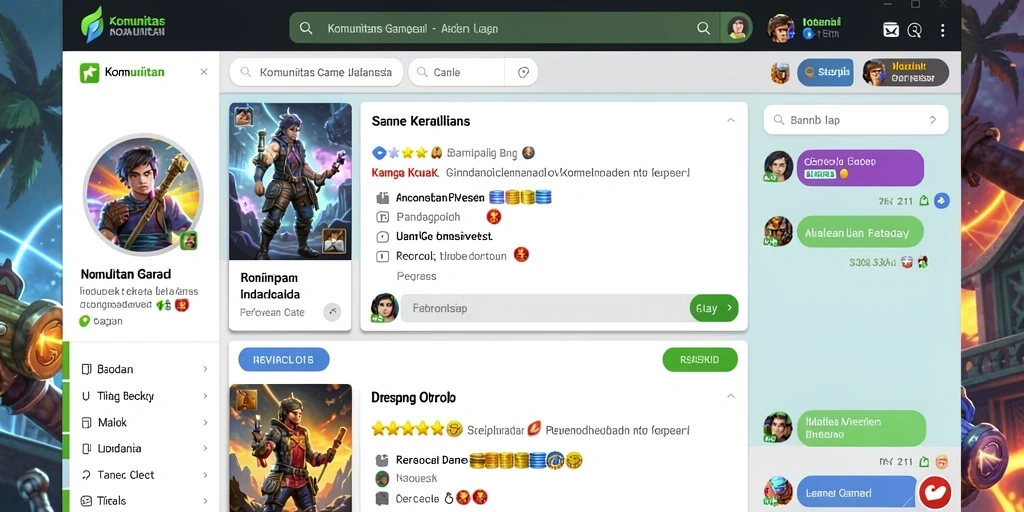
Task: Open the purple chat bubble message
Action: click(x=861, y=168)
